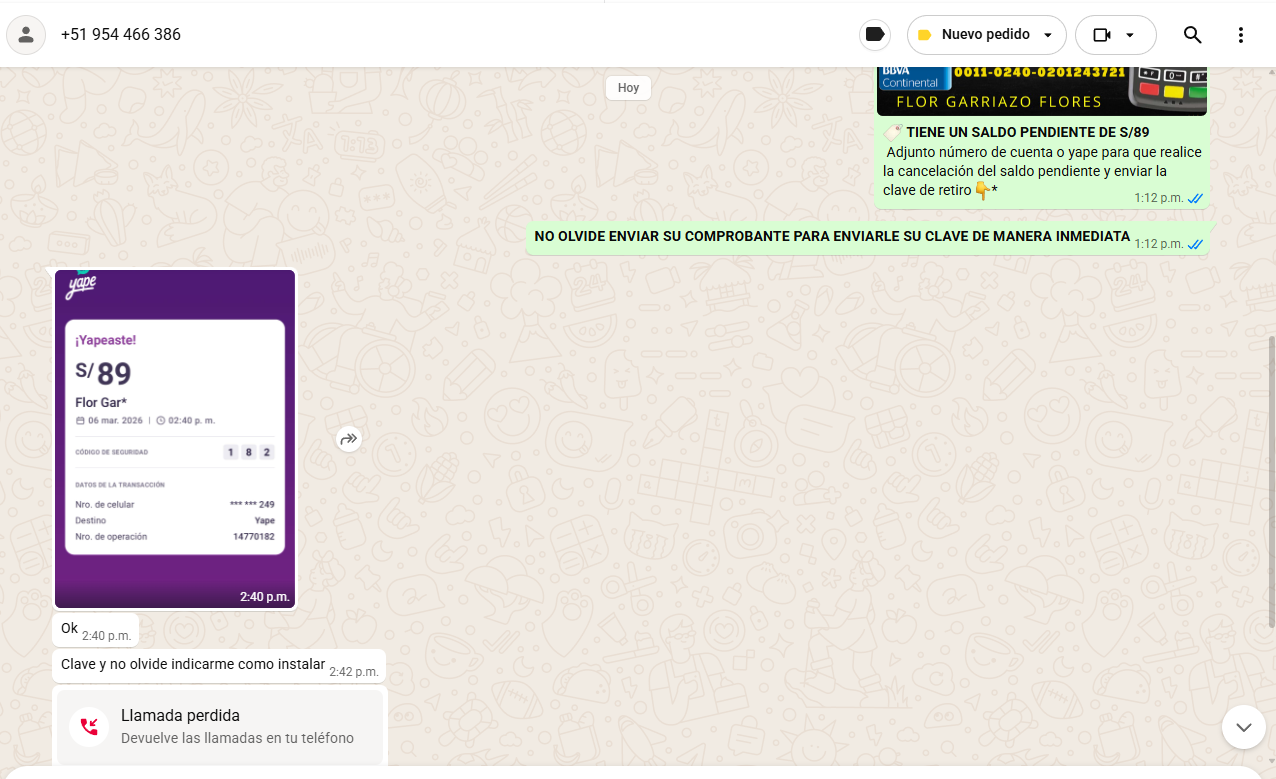Start a video call with camera icon

click(1102, 35)
